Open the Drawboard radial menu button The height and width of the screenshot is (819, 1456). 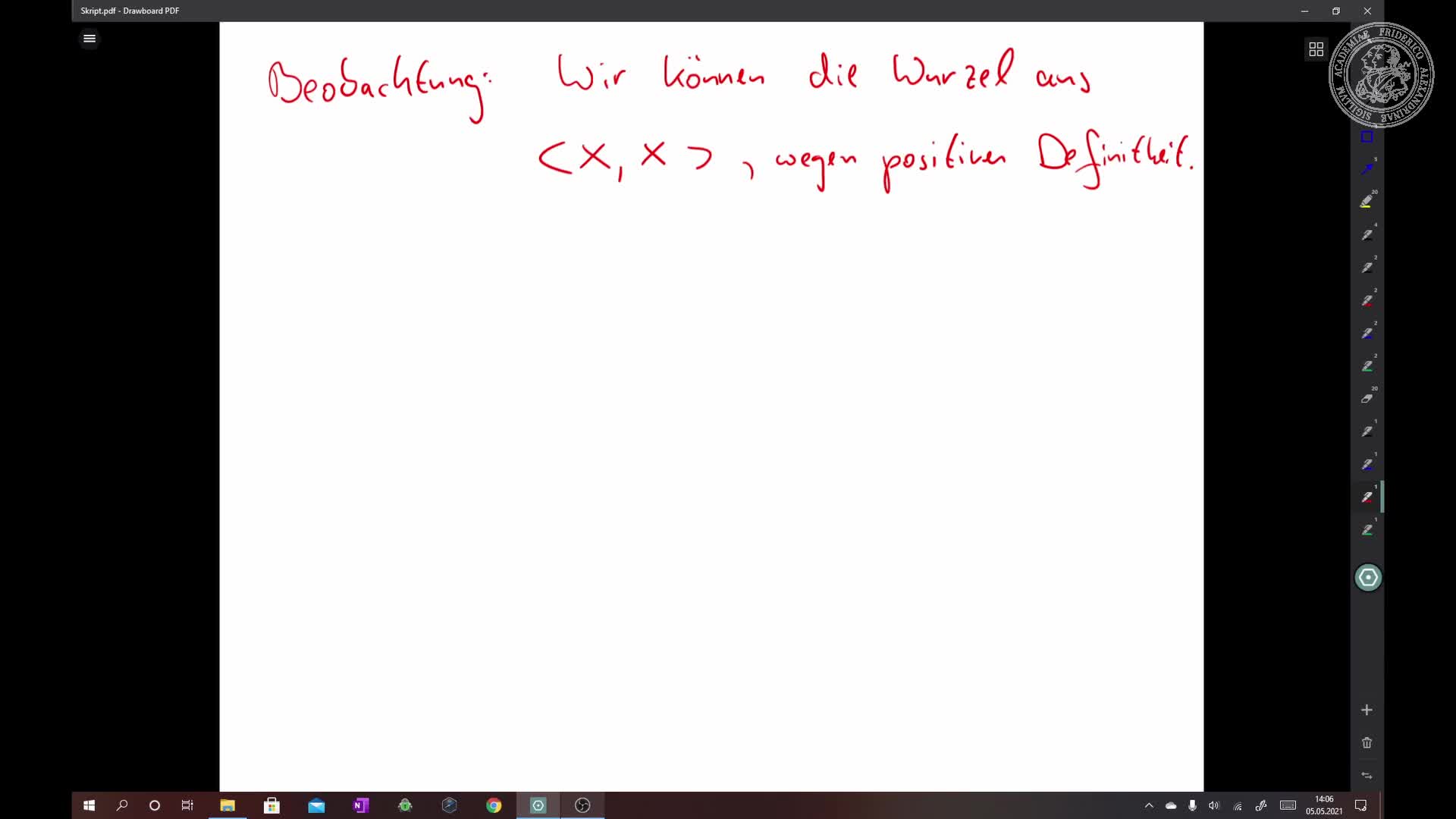1367,578
